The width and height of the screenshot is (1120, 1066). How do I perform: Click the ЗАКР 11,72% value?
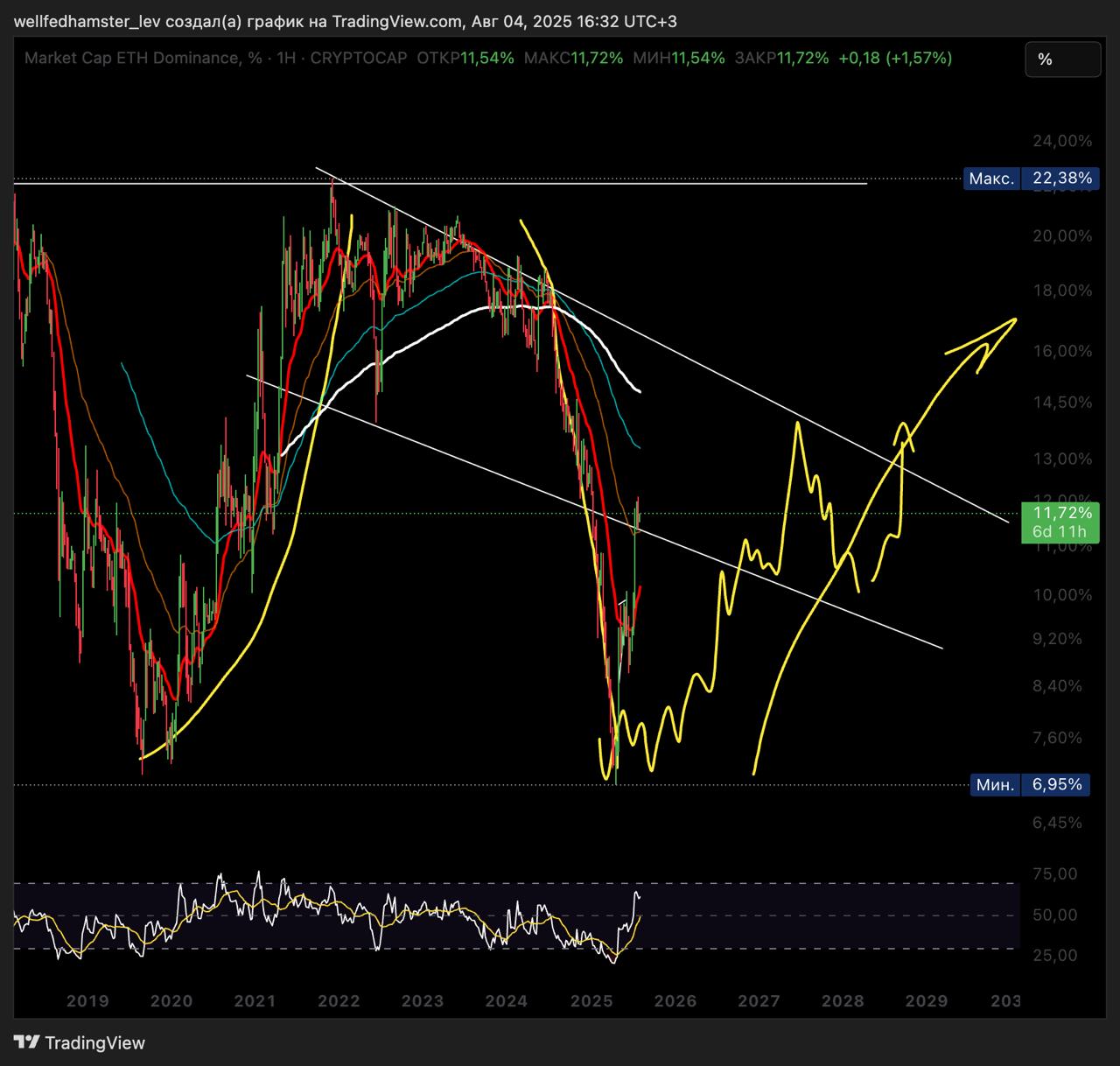781,59
